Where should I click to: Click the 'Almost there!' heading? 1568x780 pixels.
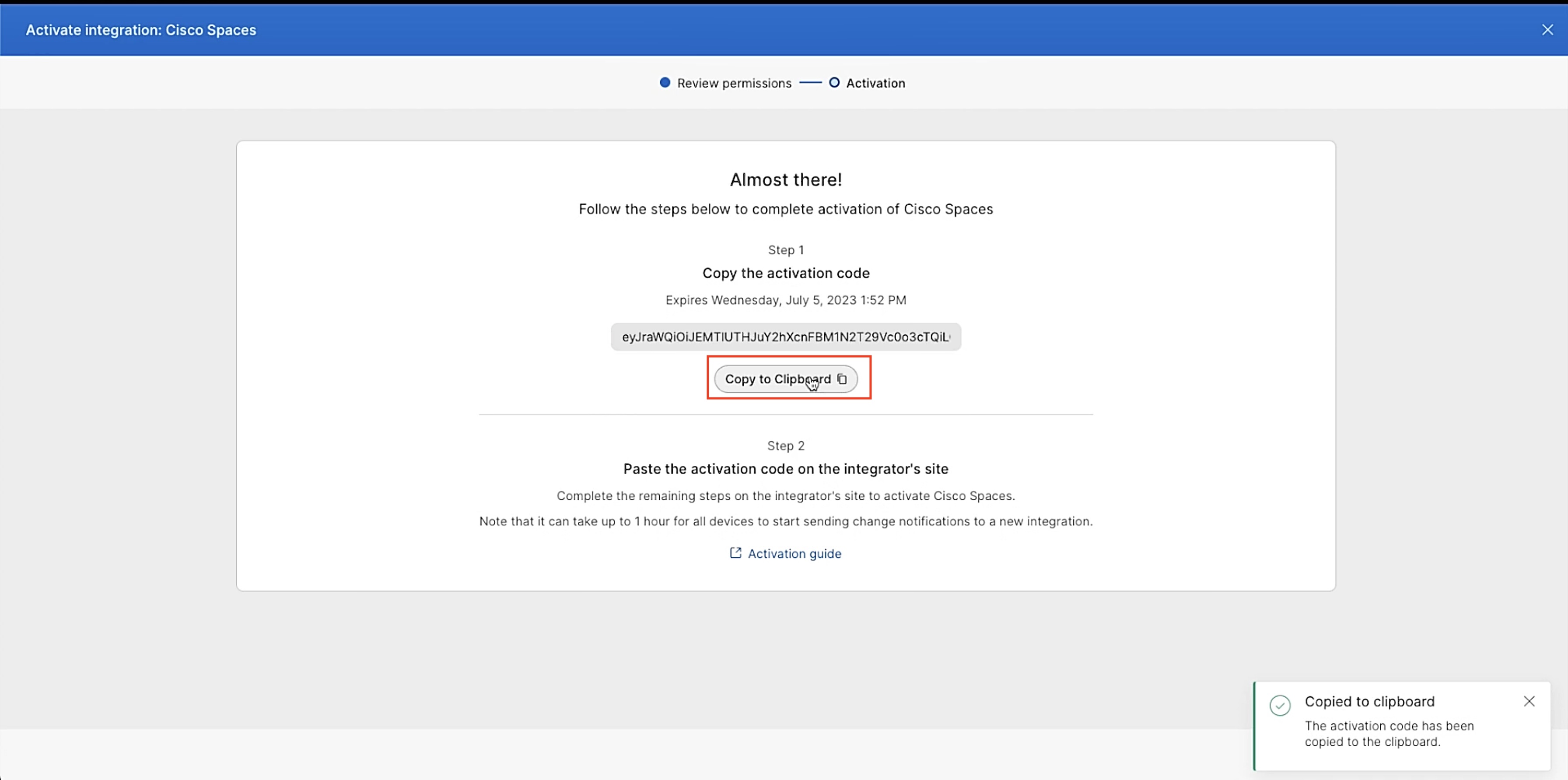(x=786, y=179)
